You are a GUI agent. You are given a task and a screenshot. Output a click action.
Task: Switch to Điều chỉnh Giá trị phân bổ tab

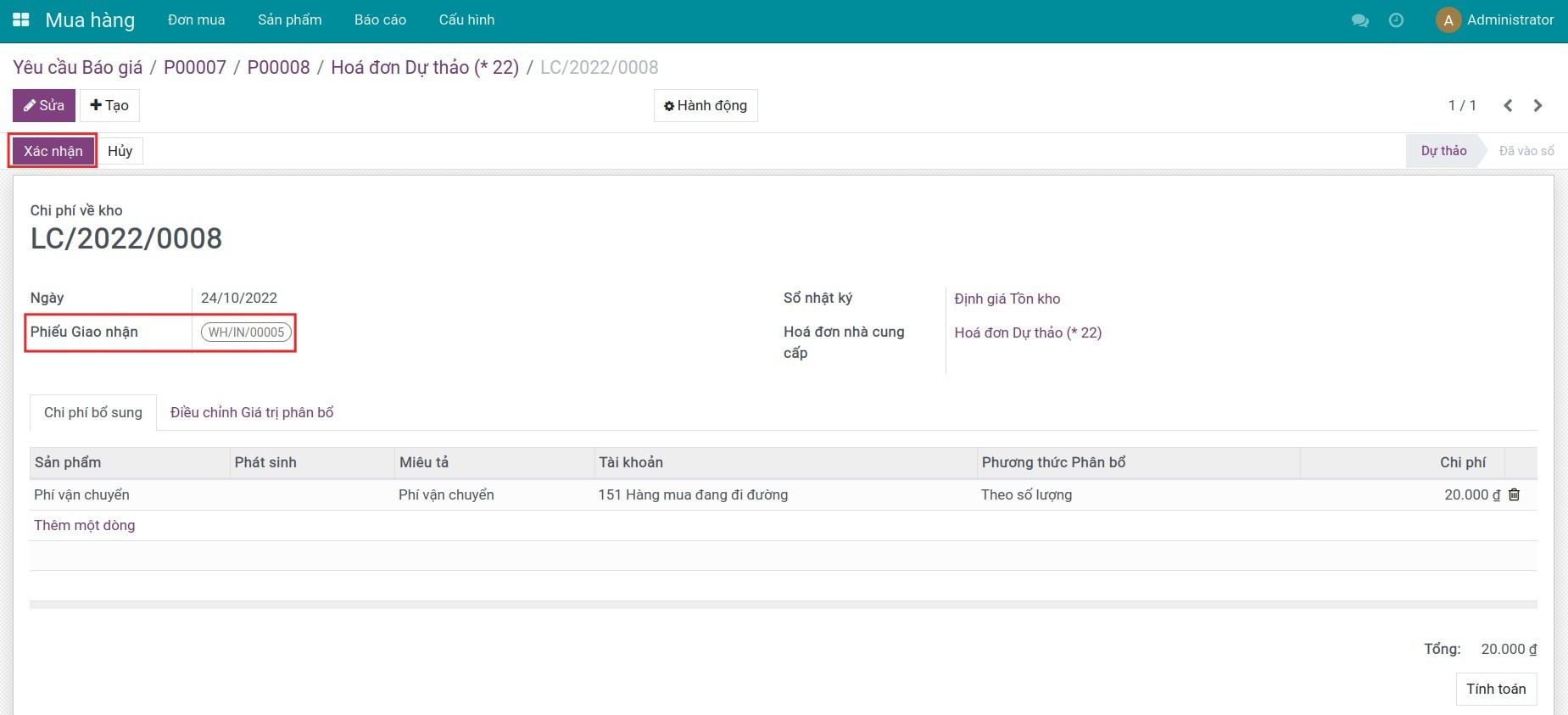pyautogui.click(x=252, y=412)
